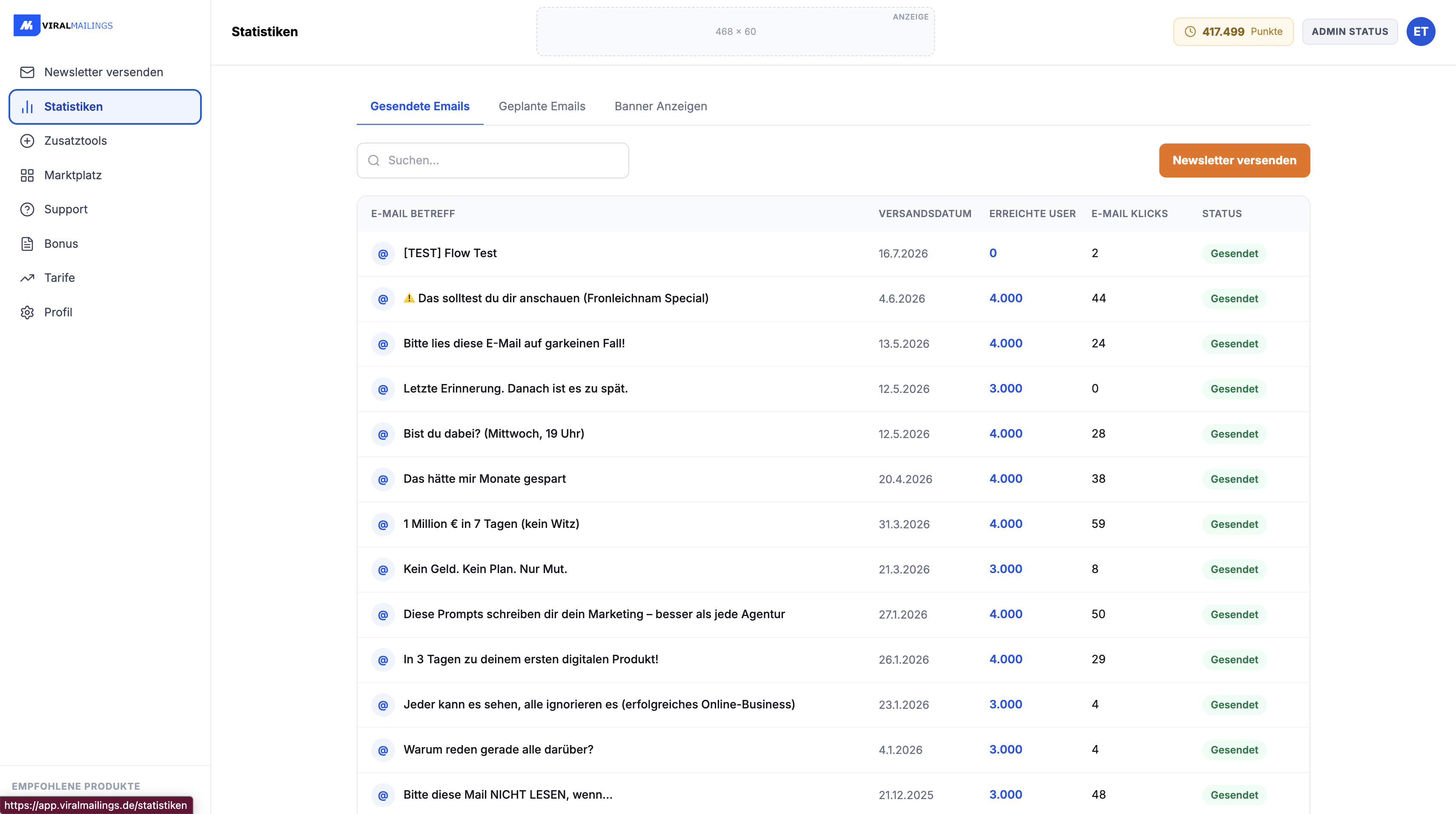This screenshot has width=1456, height=814.
Task: Open the 'Das hätte mir Monate gespart' email row
Action: pyautogui.click(x=833, y=479)
